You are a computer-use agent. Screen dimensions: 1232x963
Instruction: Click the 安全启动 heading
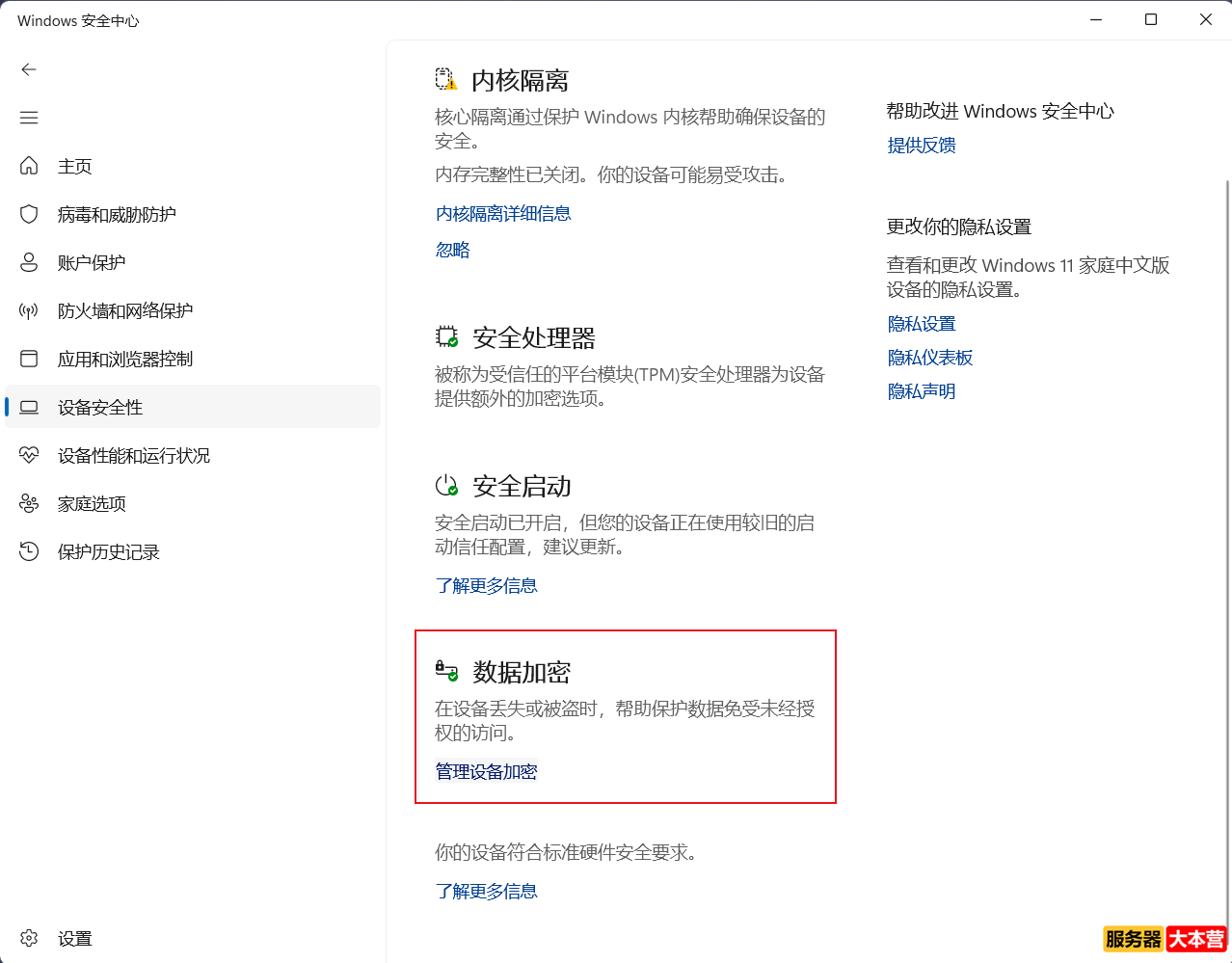click(522, 486)
